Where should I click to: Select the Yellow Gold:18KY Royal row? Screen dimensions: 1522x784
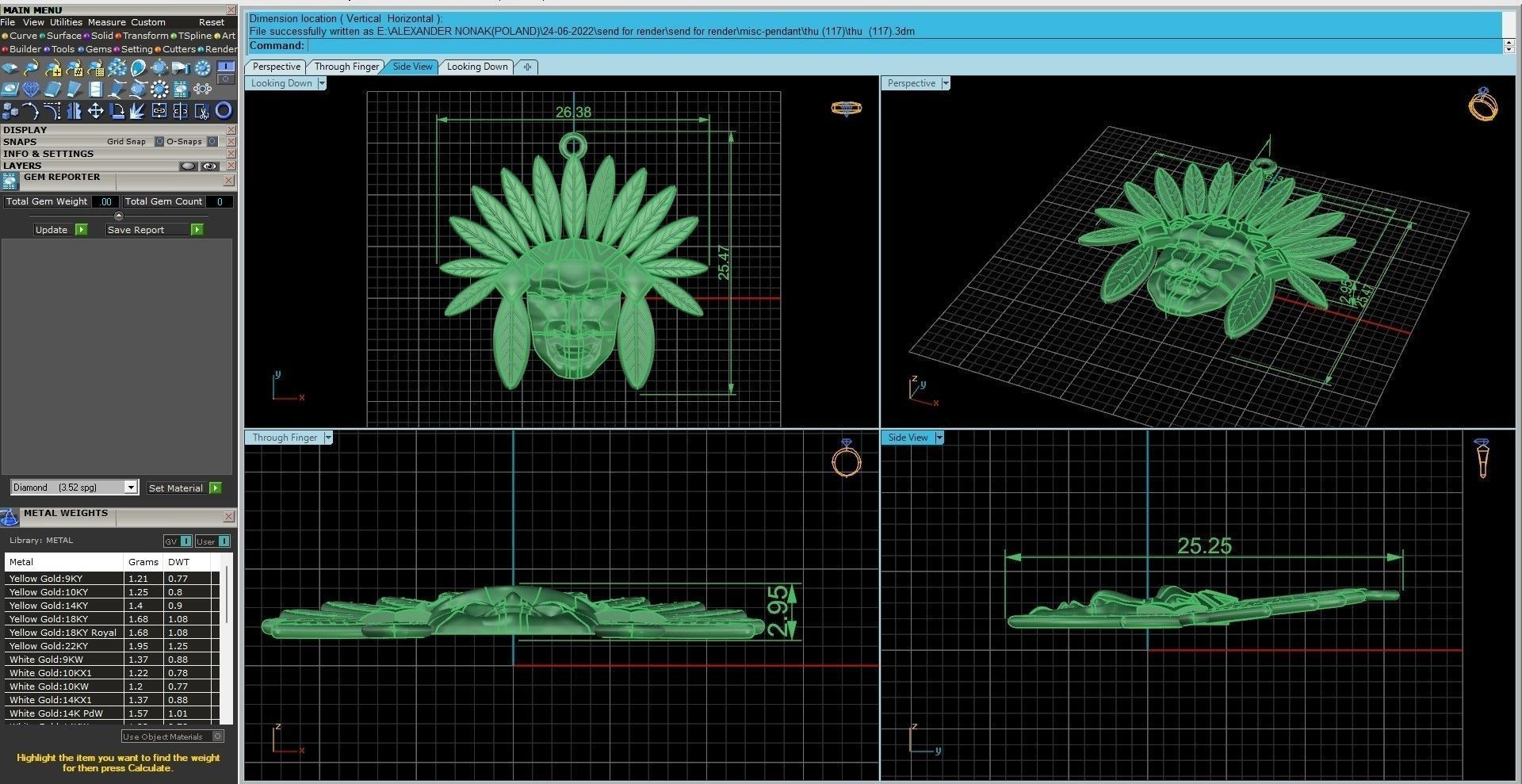pos(112,633)
